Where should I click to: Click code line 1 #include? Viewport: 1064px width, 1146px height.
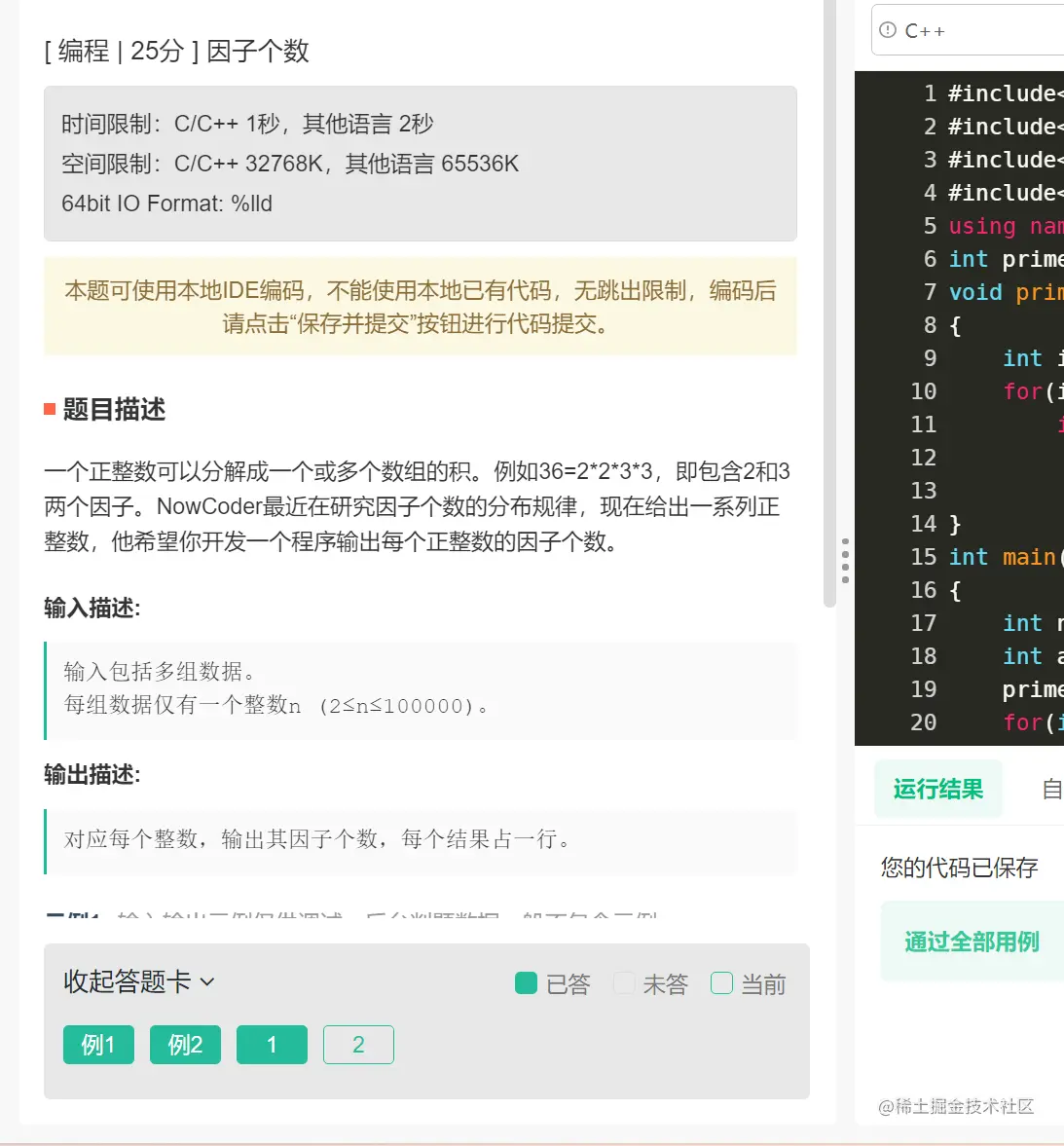(x=1006, y=93)
